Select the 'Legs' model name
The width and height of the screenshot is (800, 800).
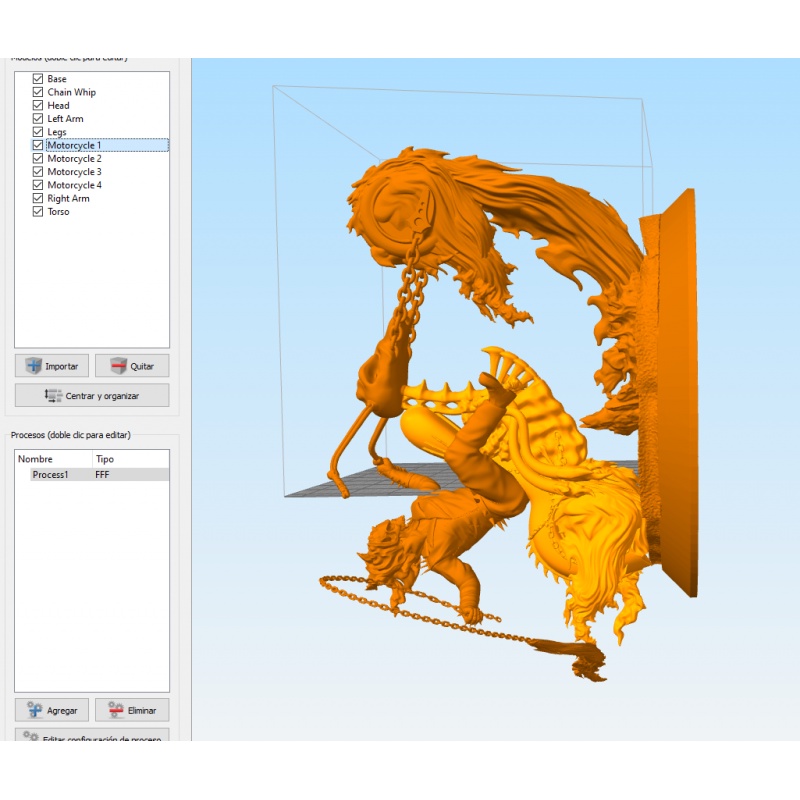point(57,132)
